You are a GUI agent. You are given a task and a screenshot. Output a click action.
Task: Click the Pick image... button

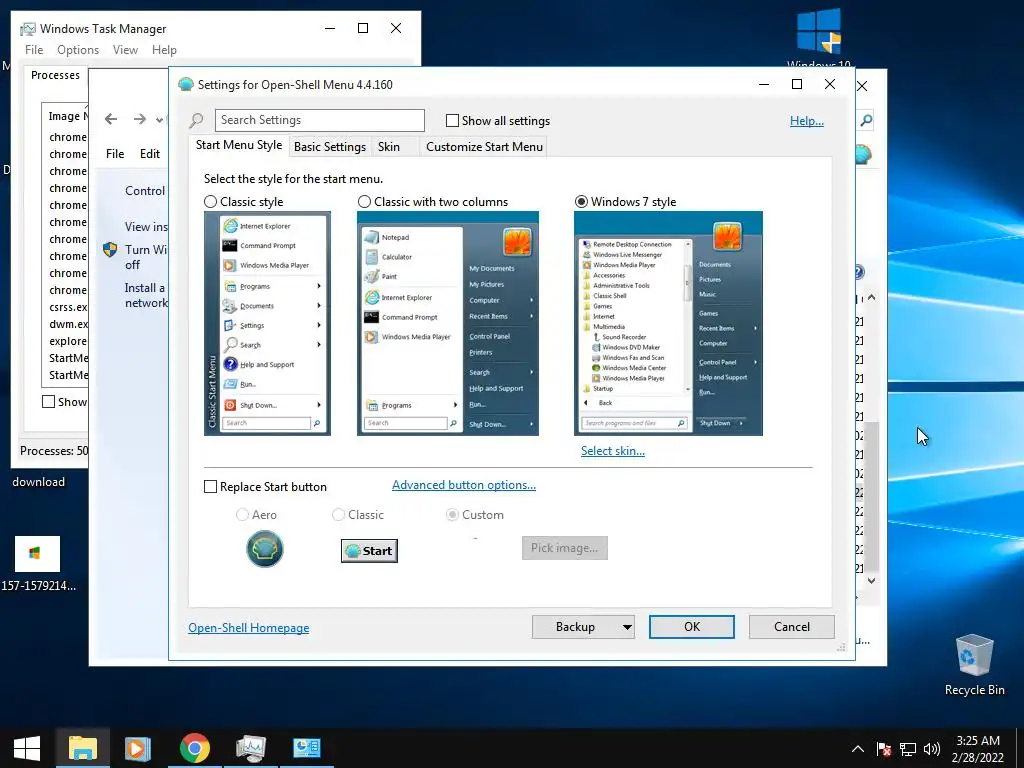point(564,548)
